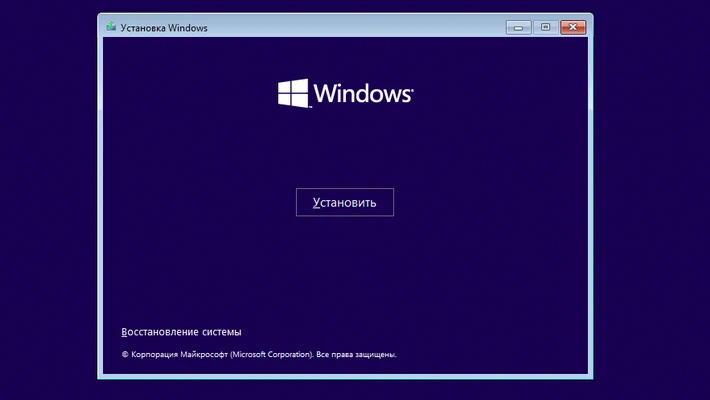Click the Windows setup title bar icon
Image resolution: width=710 pixels, height=400 pixels.
111,27
